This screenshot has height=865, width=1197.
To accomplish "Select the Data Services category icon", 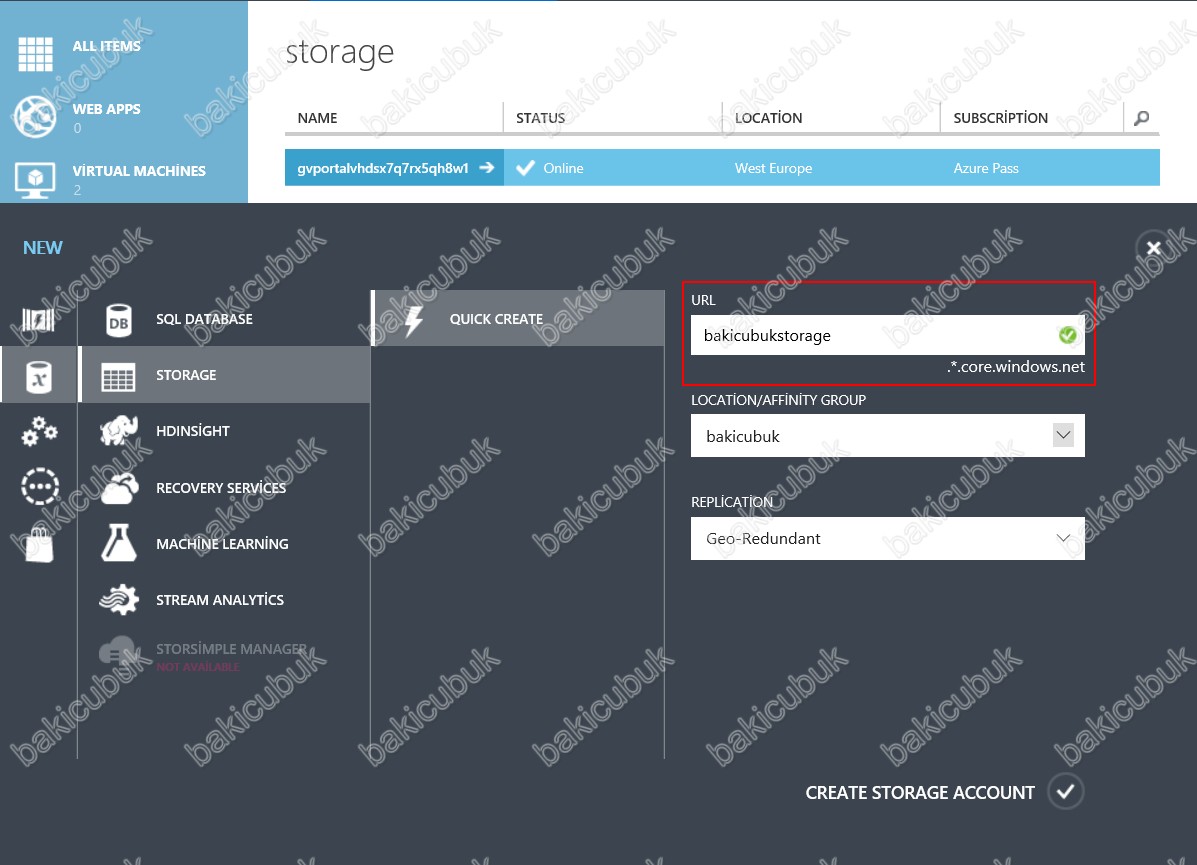I will 38,376.
